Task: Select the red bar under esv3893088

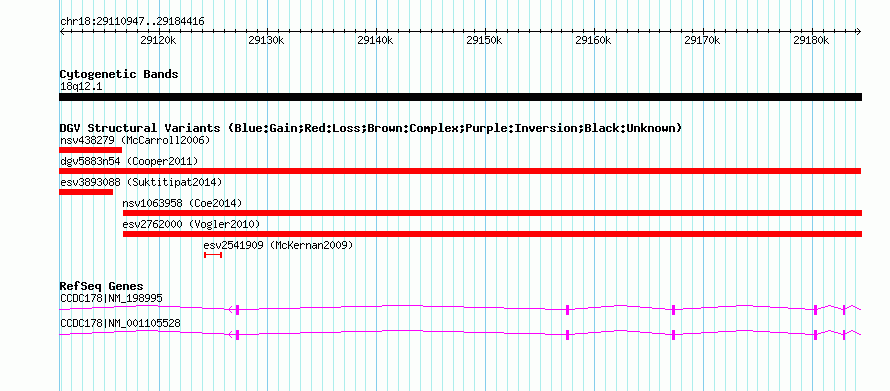Action: (x=86, y=192)
